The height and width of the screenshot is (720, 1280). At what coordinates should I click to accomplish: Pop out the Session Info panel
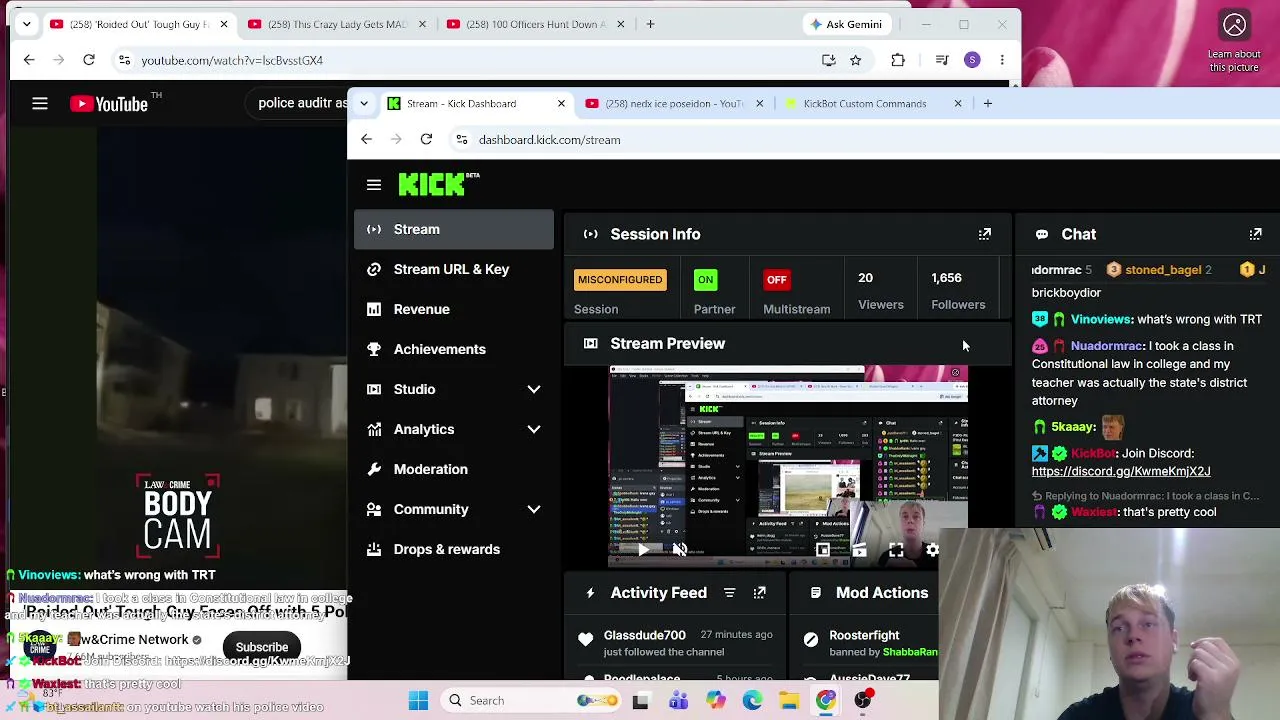(x=985, y=234)
